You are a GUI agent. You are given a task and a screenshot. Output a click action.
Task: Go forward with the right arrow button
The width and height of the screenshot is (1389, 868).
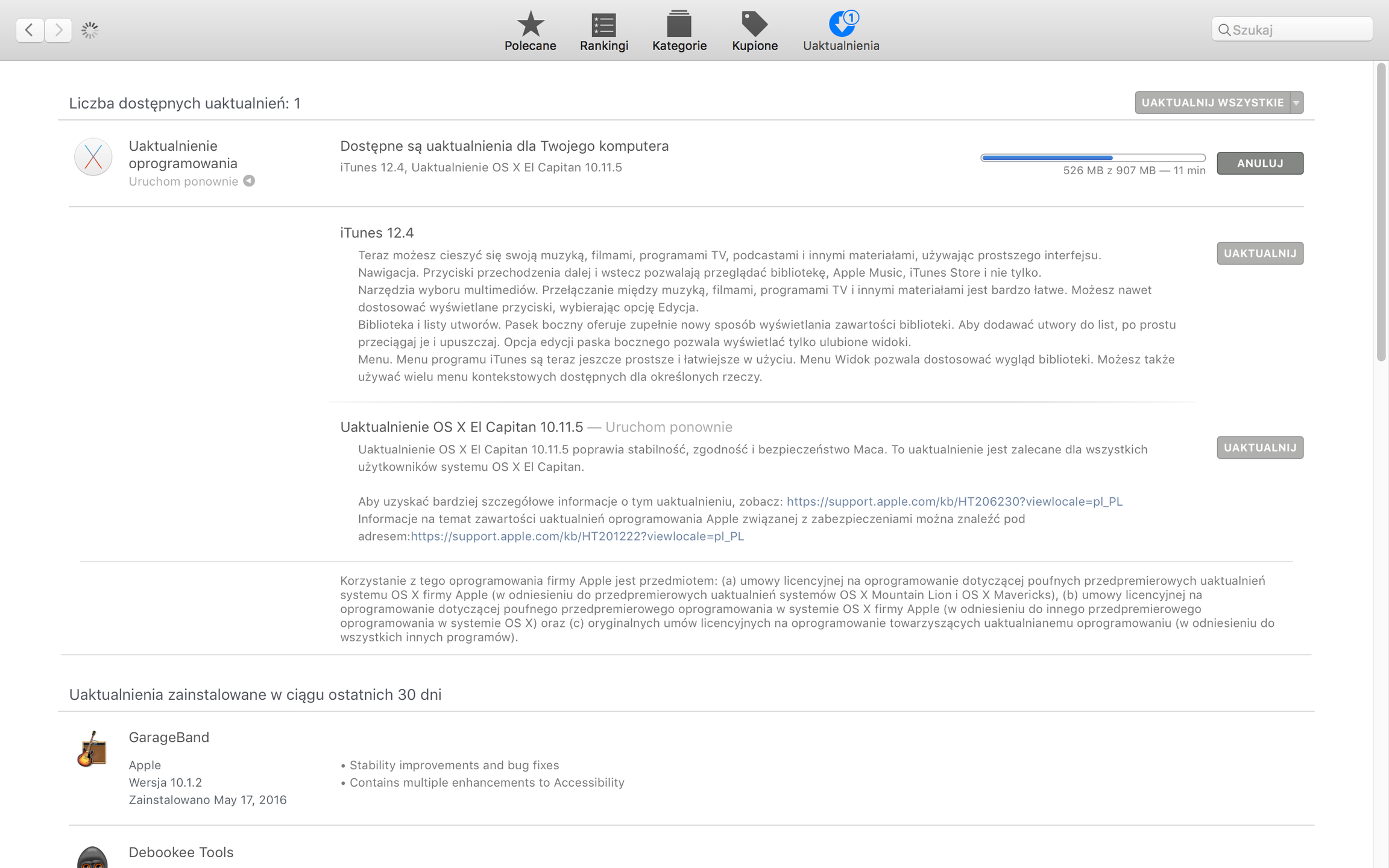[58, 30]
